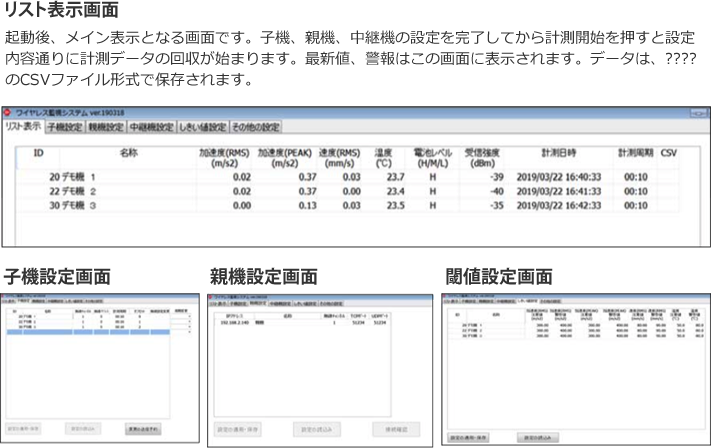Click 接続確認 button in parent unit settings window
The height and width of the screenshot is (448, 711).
click(396, 429)
